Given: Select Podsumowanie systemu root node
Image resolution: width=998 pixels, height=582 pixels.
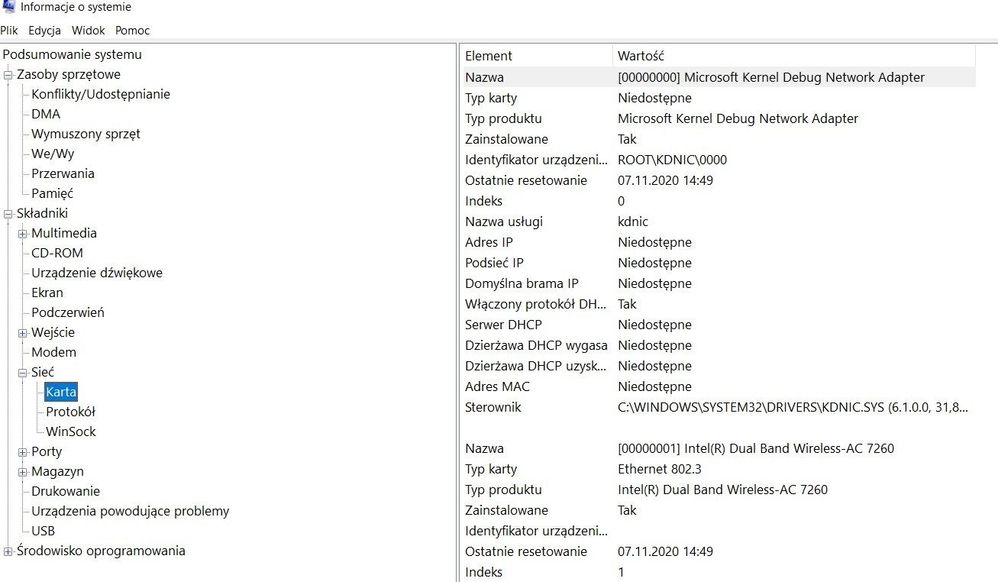Looking at the screenshot, I should pos(72,54).
